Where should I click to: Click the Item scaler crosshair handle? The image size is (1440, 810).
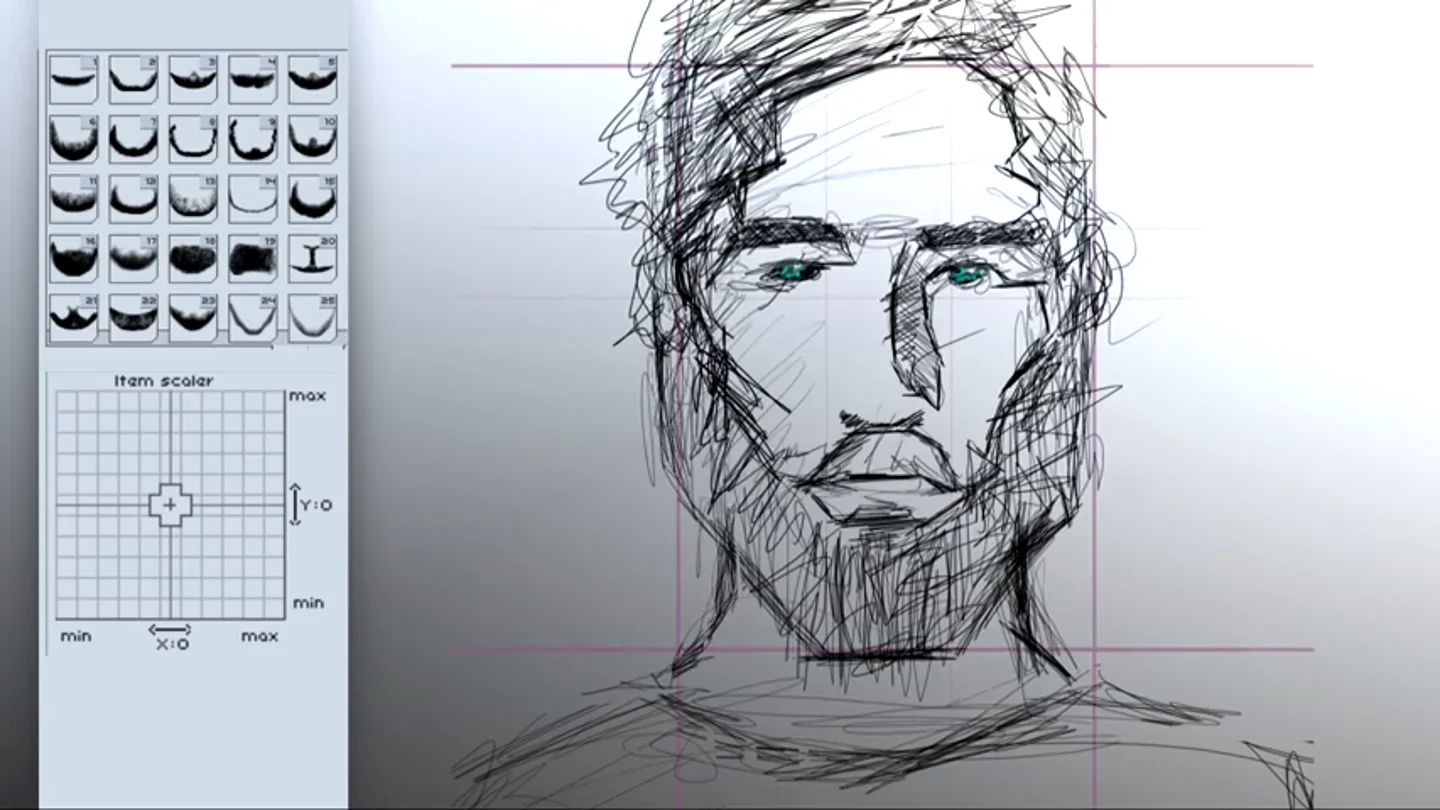170,505
